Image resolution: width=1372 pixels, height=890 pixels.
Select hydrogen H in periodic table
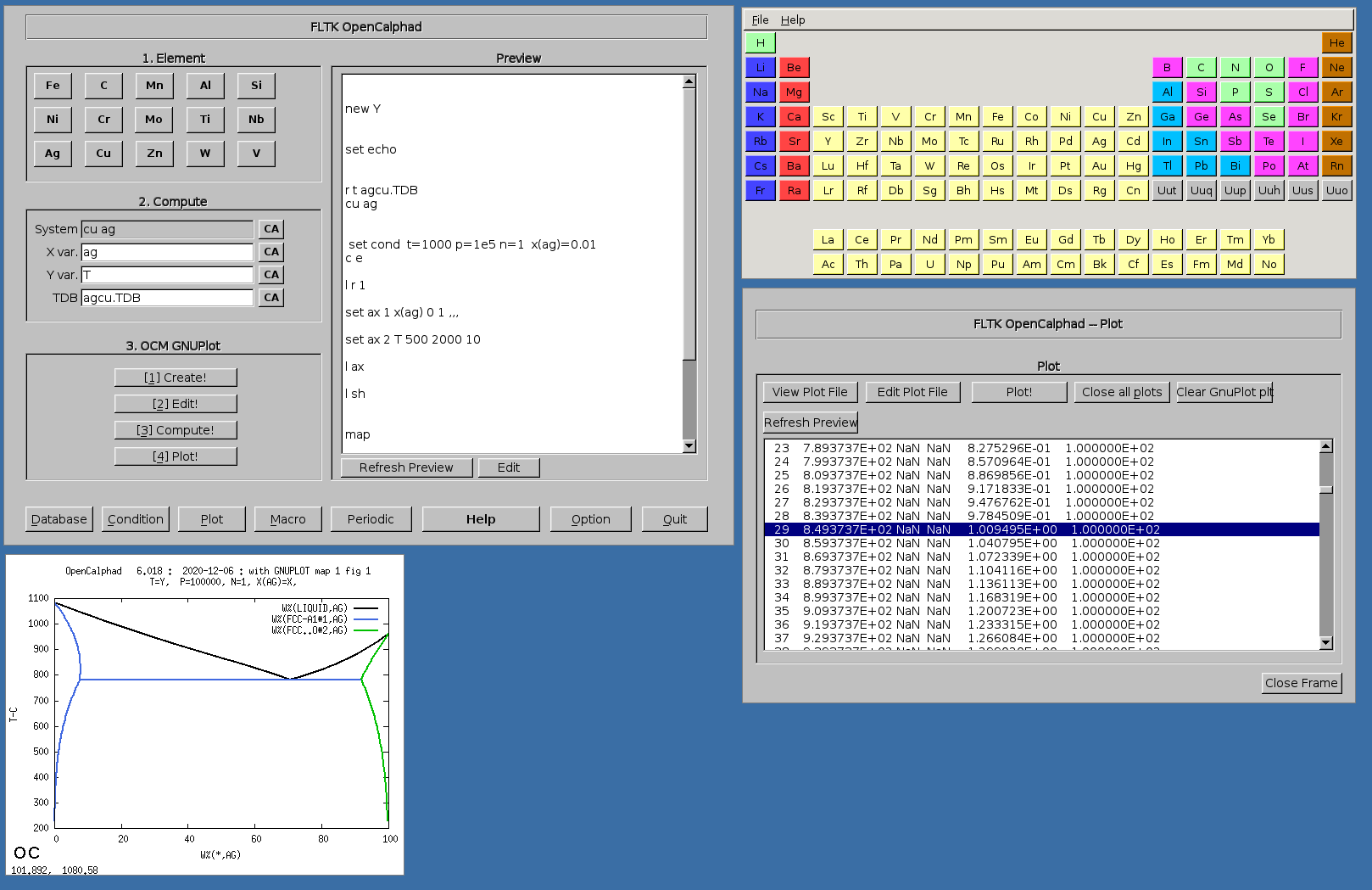click(761, 43)
